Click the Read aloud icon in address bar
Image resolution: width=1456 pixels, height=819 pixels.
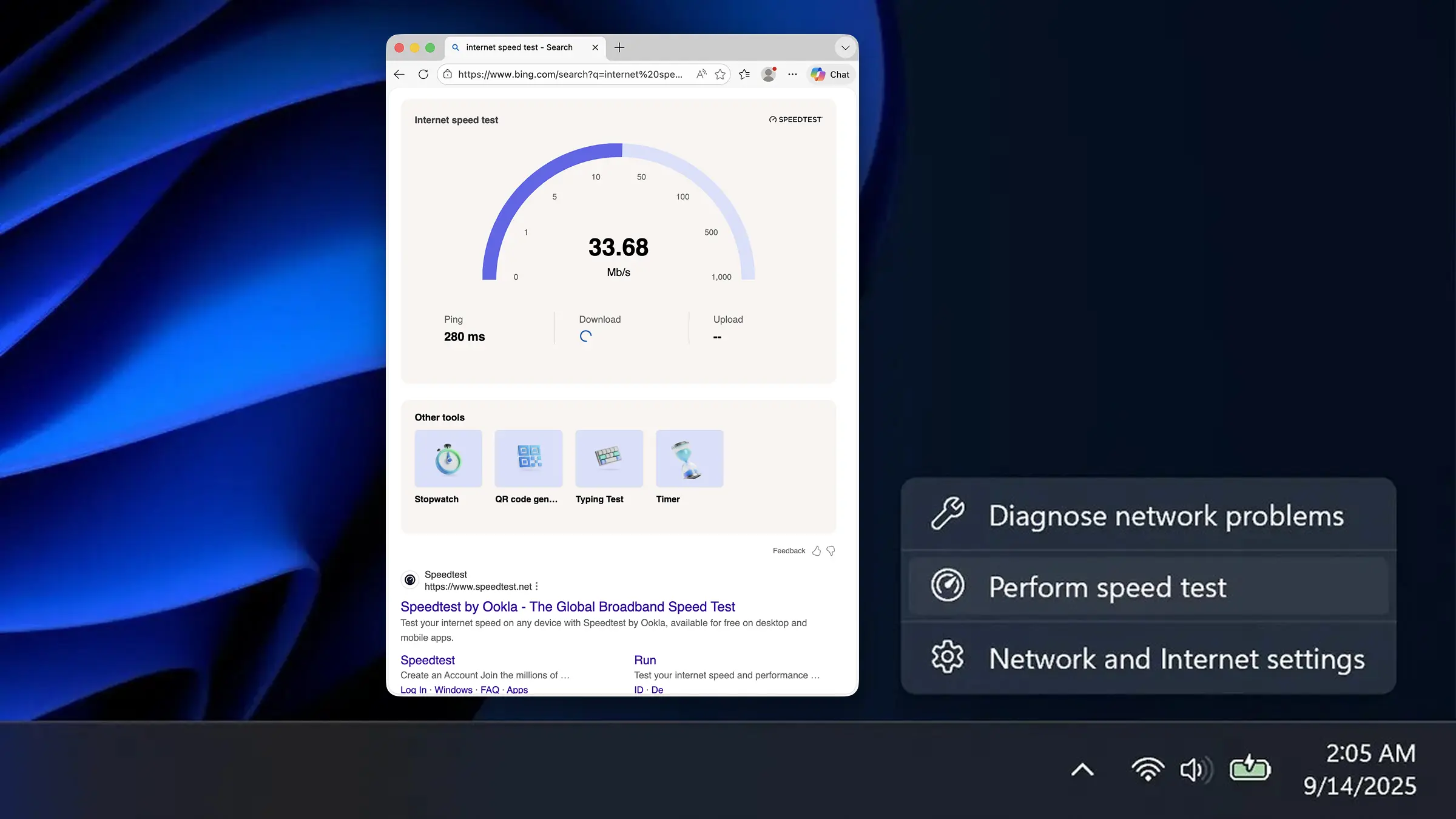click(701, 74)
